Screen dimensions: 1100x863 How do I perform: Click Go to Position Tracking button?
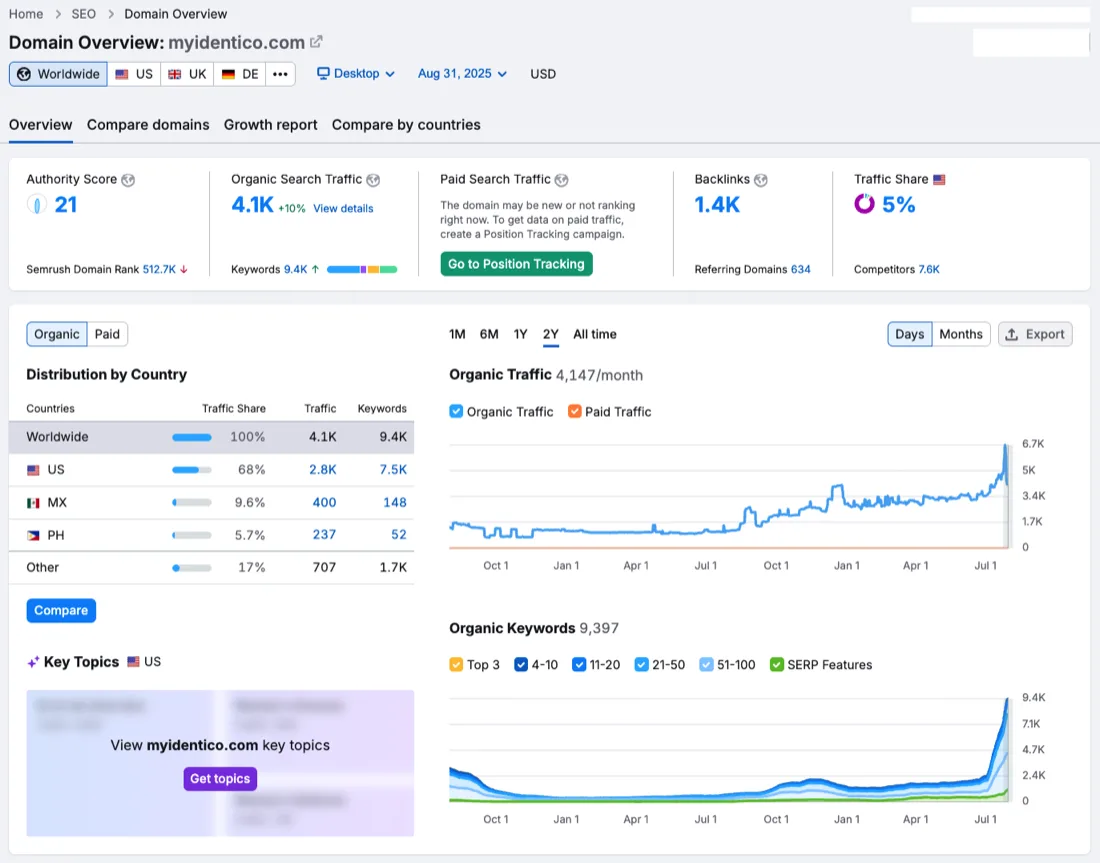pos(516,264)
